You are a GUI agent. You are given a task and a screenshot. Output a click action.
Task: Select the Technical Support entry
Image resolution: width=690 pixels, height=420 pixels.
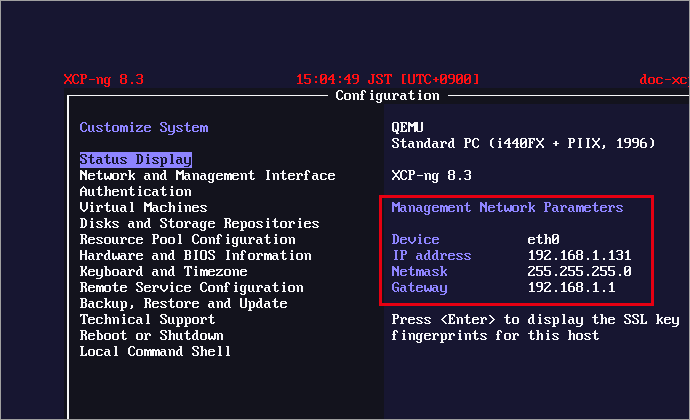[x=147, y=320]
